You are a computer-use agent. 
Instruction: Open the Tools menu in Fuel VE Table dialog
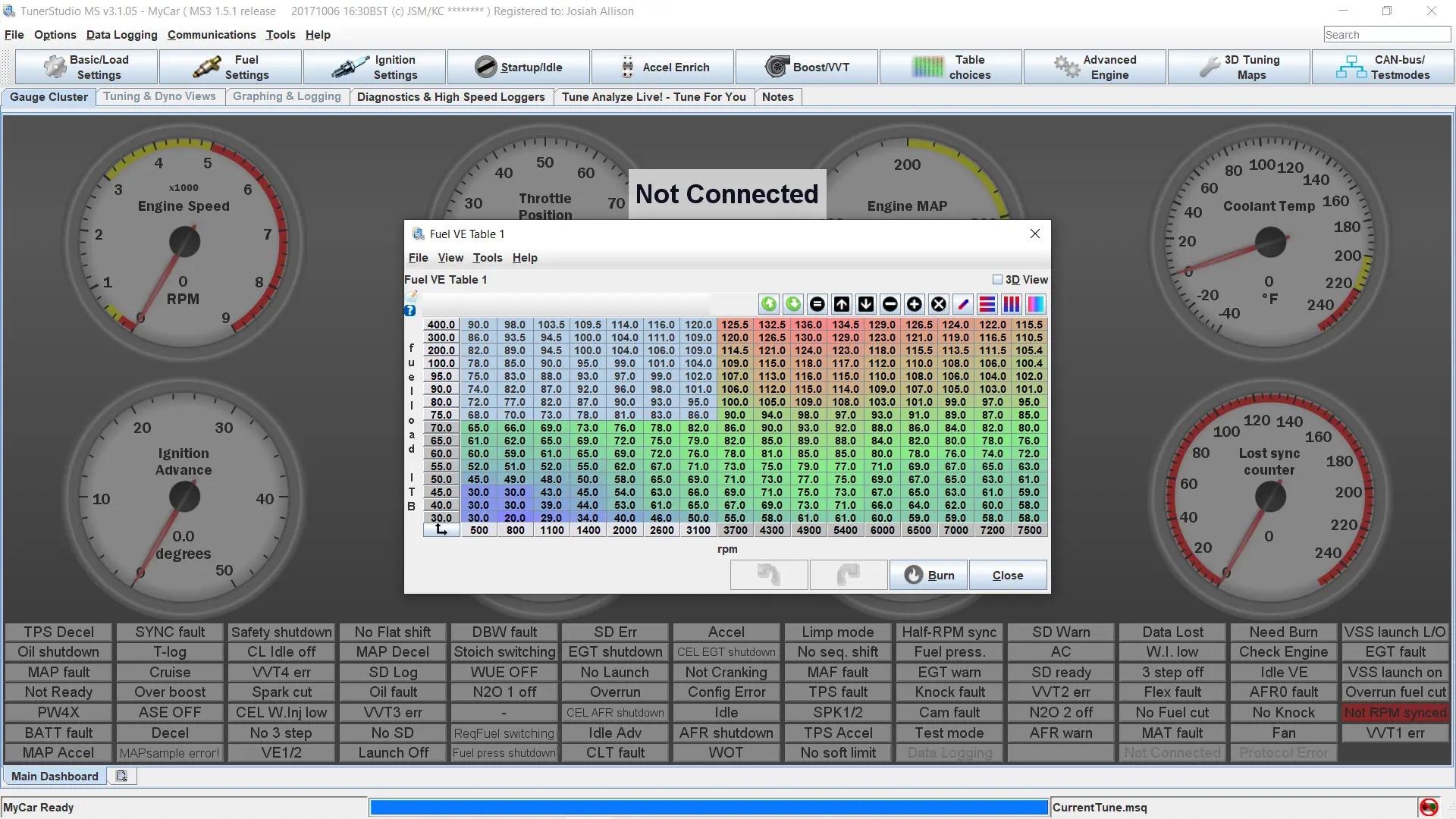[x=488, y=258]
